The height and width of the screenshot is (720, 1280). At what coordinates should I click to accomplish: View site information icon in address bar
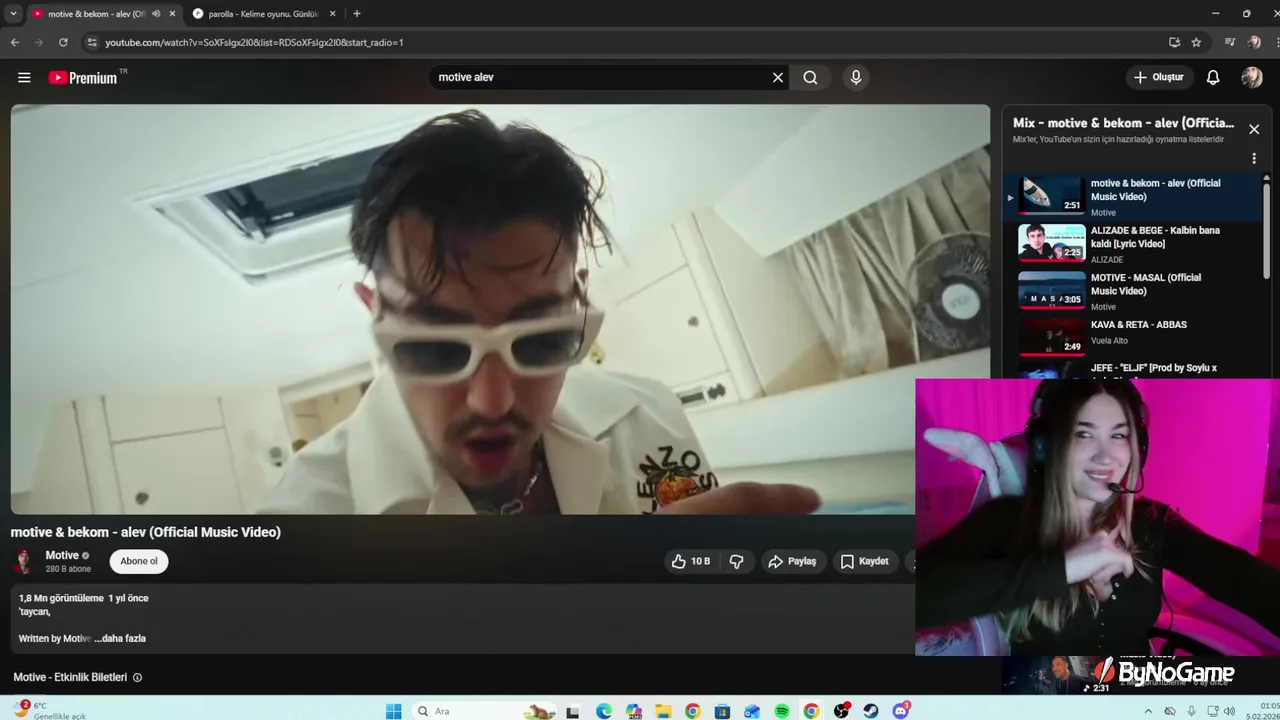[x=92, y=42]
